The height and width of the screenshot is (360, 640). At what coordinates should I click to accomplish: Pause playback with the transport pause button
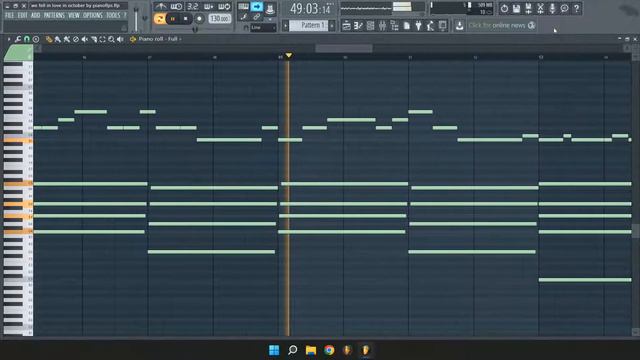coord(173,19)
